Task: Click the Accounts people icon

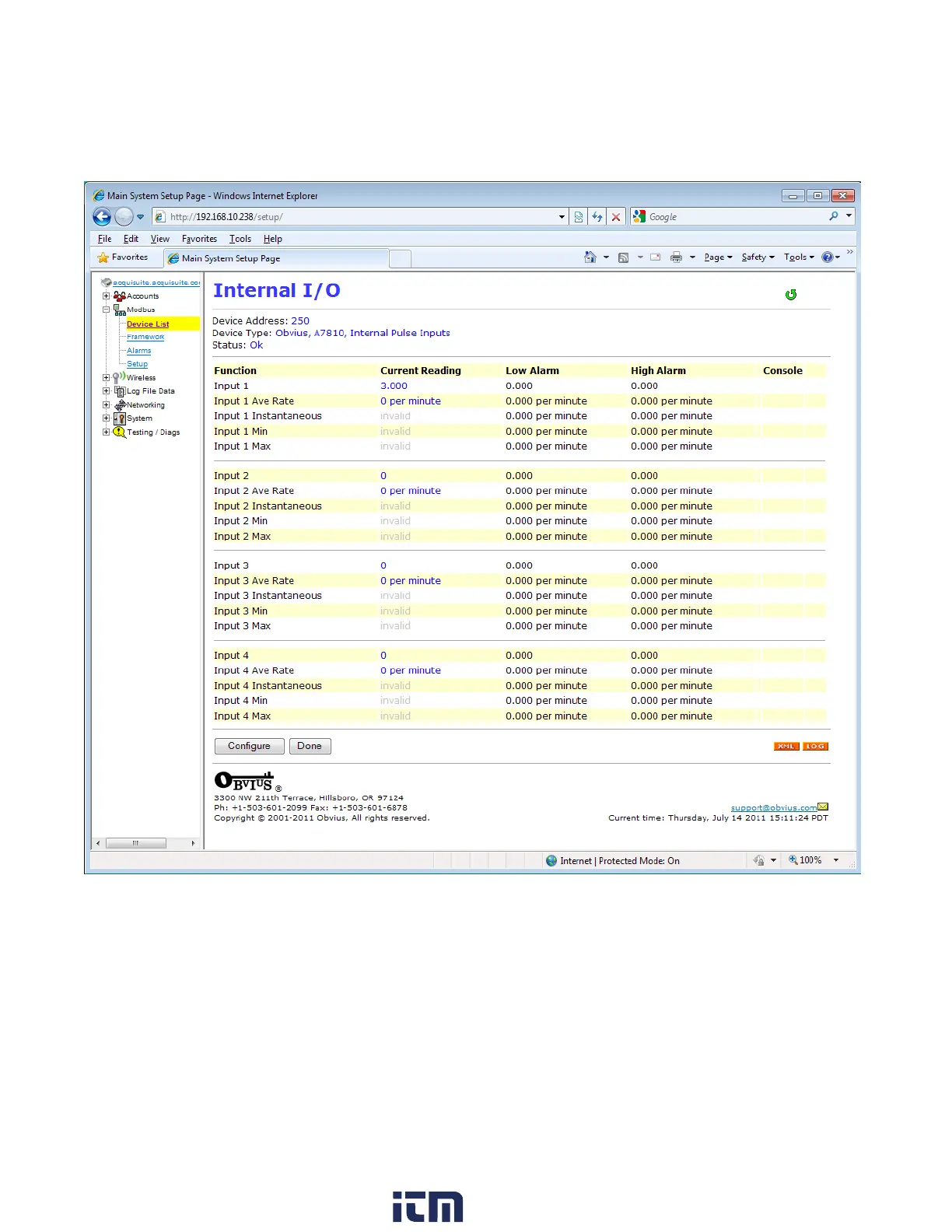Action: (120, 296)
